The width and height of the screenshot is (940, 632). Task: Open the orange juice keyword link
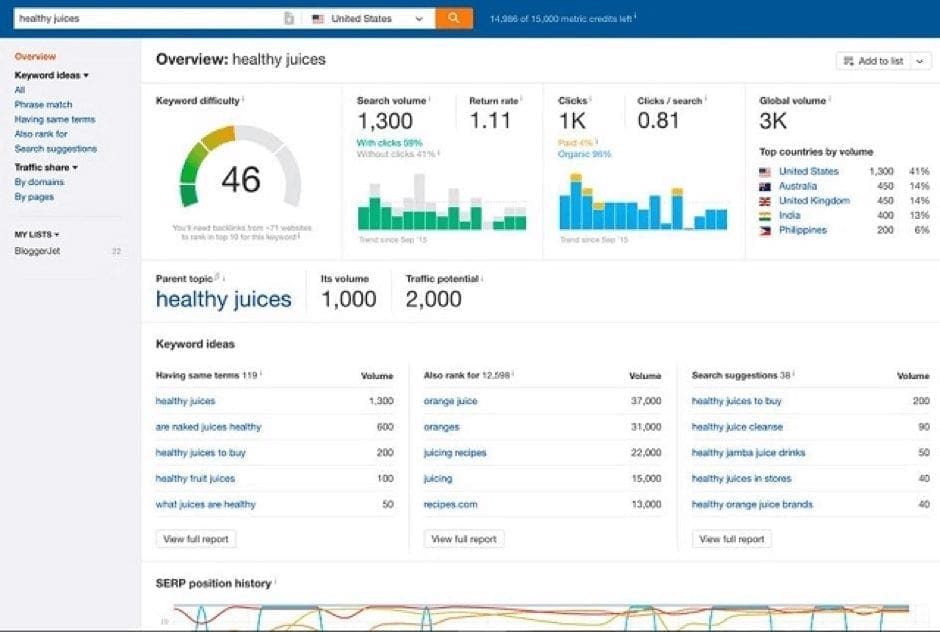tap(450, 401)
